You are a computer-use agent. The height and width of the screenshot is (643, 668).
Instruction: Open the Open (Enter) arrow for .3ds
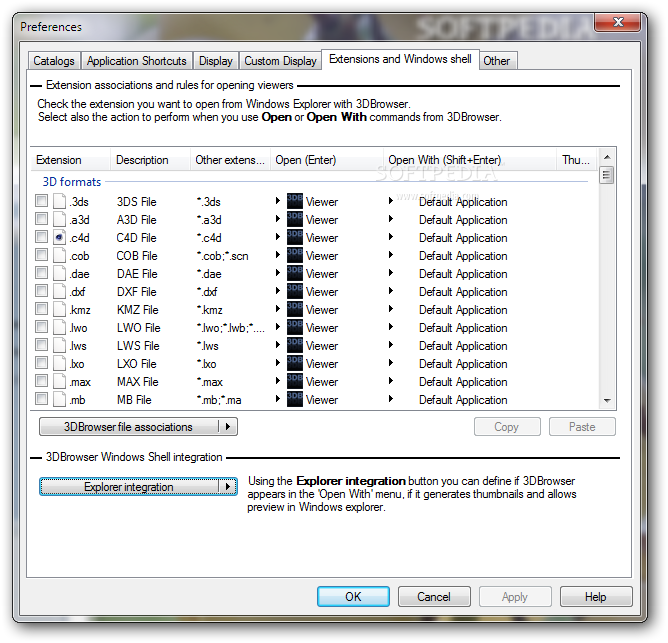(x=278, y=200)
